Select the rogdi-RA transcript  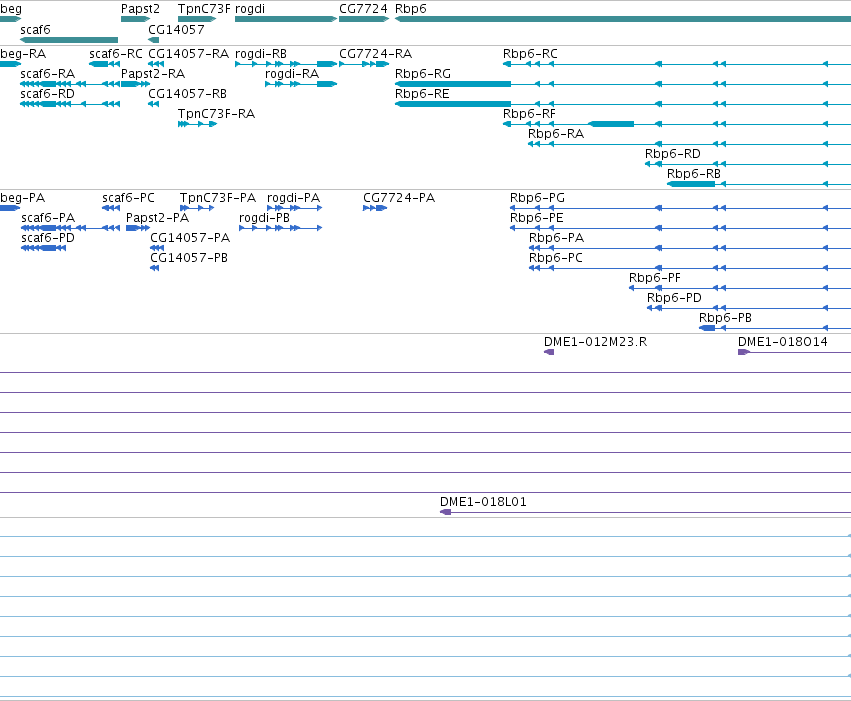point(301,84)
